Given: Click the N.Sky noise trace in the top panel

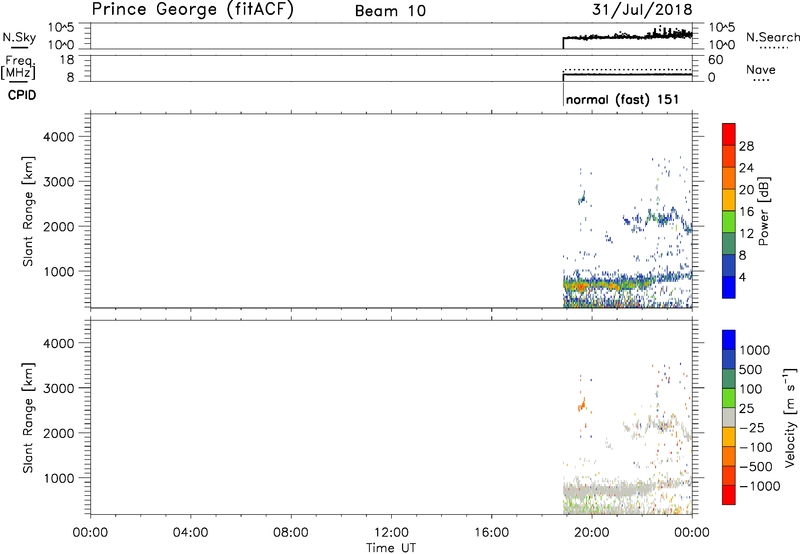Looking at the screenshot, I should coord(628,36).
